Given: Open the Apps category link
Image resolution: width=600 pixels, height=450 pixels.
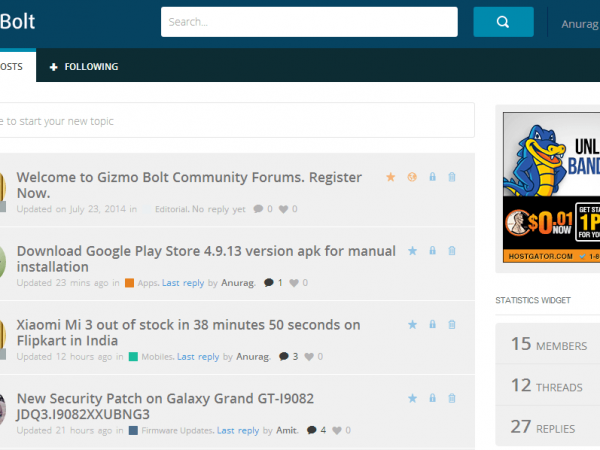Looking at the screenshot, I should pos(148,283).
